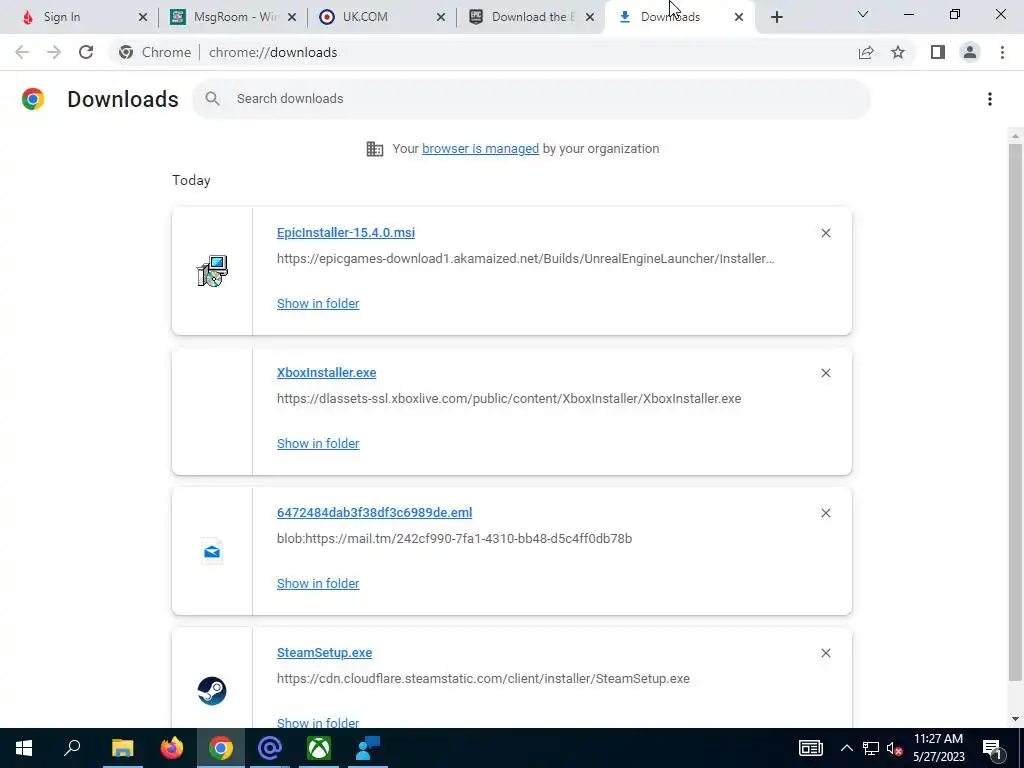Open File Explorer from taskbar

[x=122, y=748]
